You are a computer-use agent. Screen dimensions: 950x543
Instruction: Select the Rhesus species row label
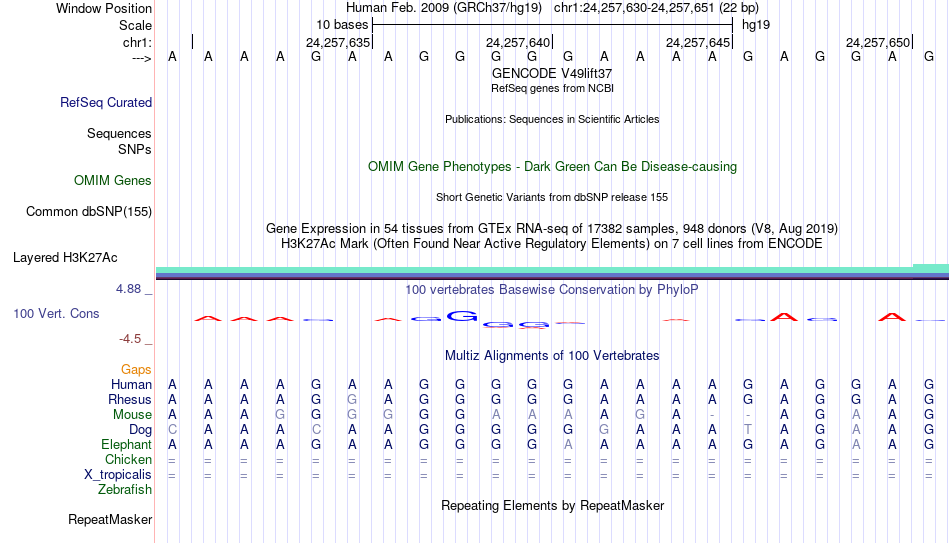coord(130,400)
